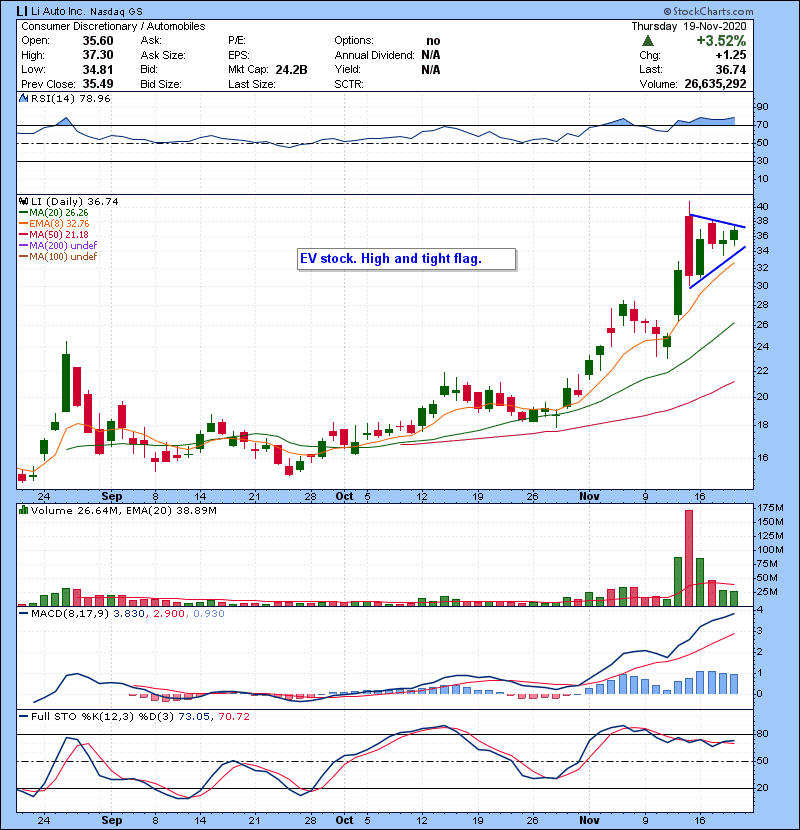Click the Chg value +1.25

click(x=731, y=55)
